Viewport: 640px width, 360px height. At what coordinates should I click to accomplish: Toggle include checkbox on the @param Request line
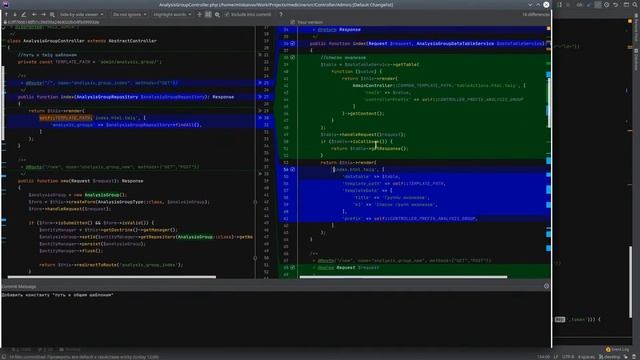point(293,268)
